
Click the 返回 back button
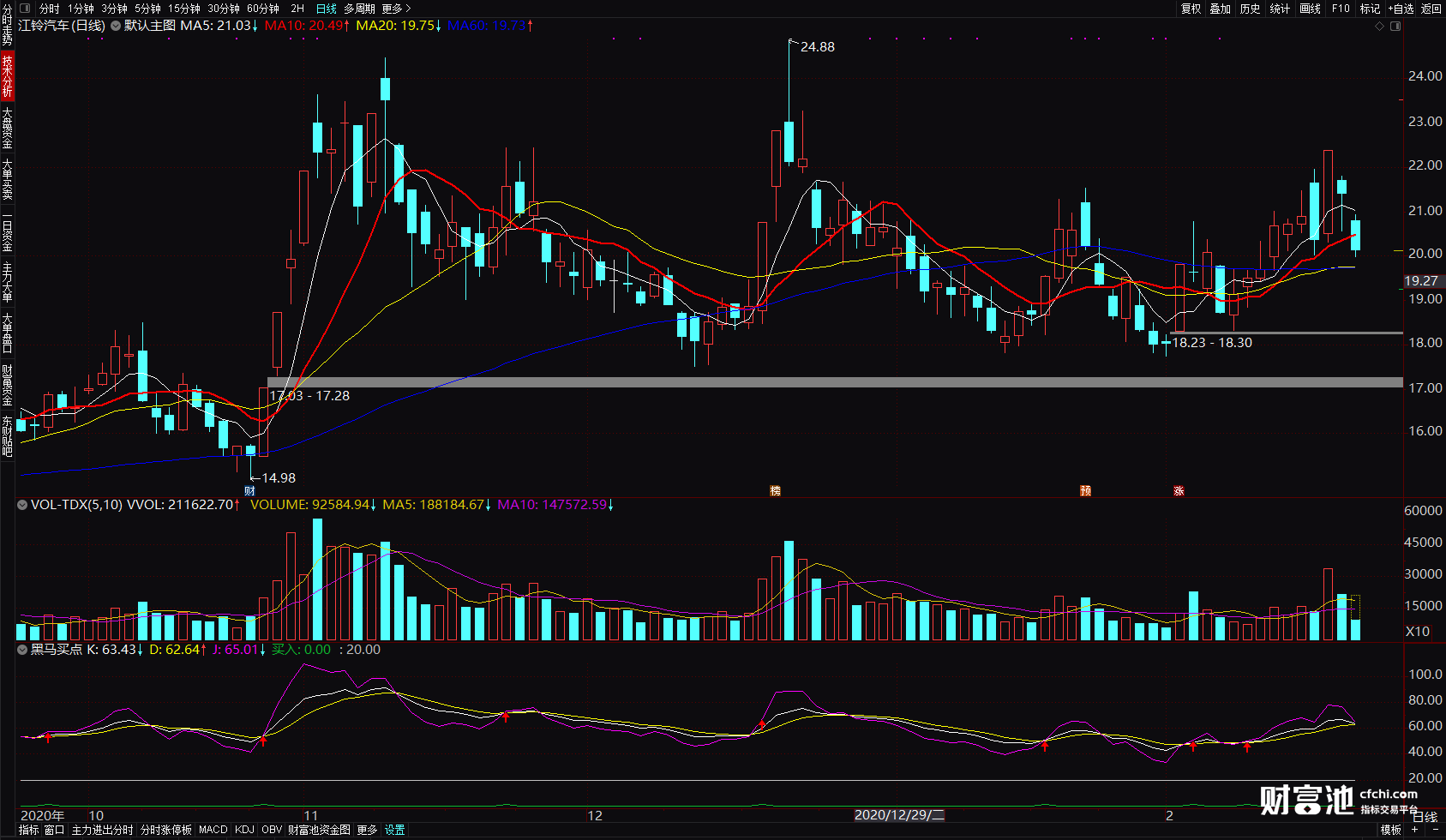click(1431, 9)
